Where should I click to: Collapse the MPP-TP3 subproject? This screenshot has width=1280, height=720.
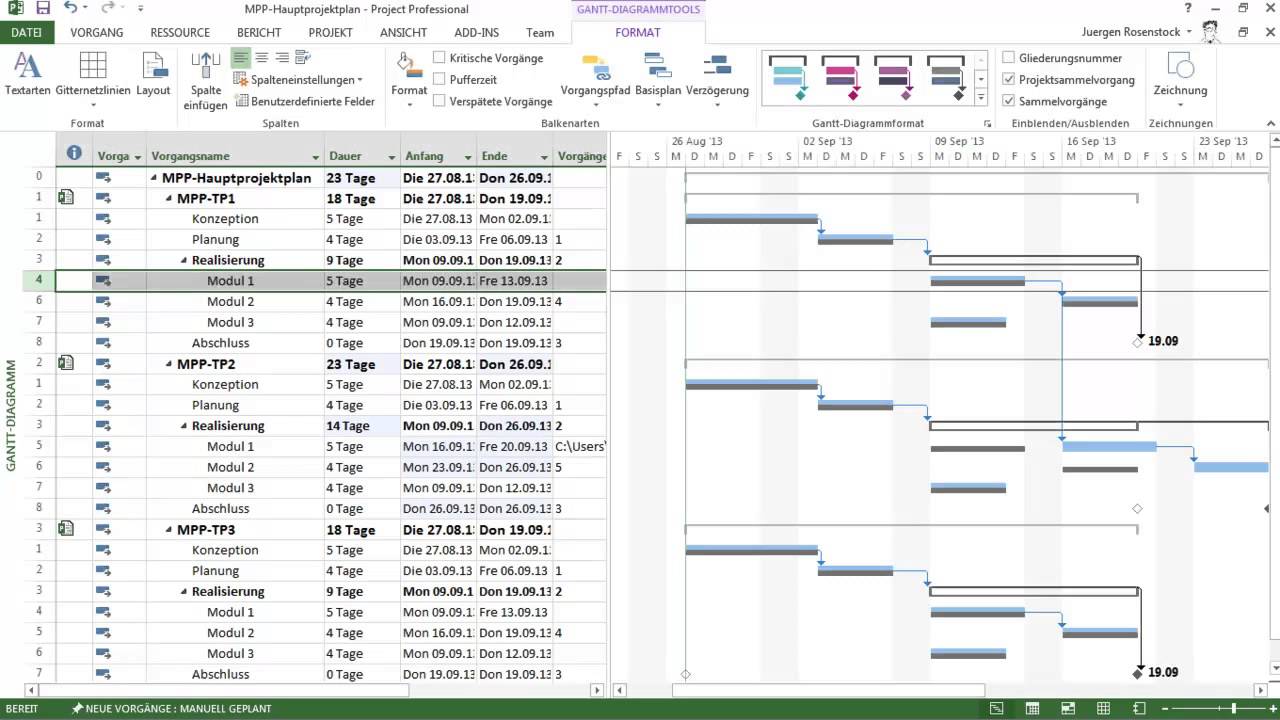(x=169, y=530)
